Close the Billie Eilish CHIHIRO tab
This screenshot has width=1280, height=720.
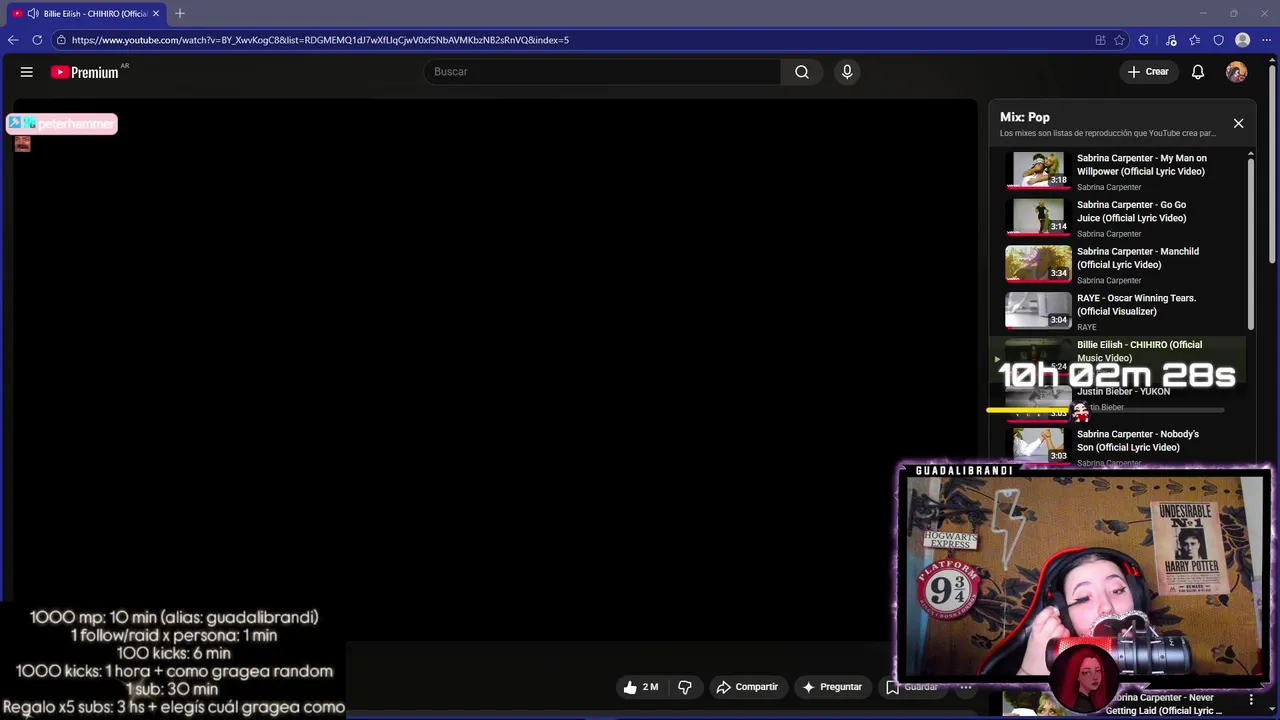click(x=156, y=13)
